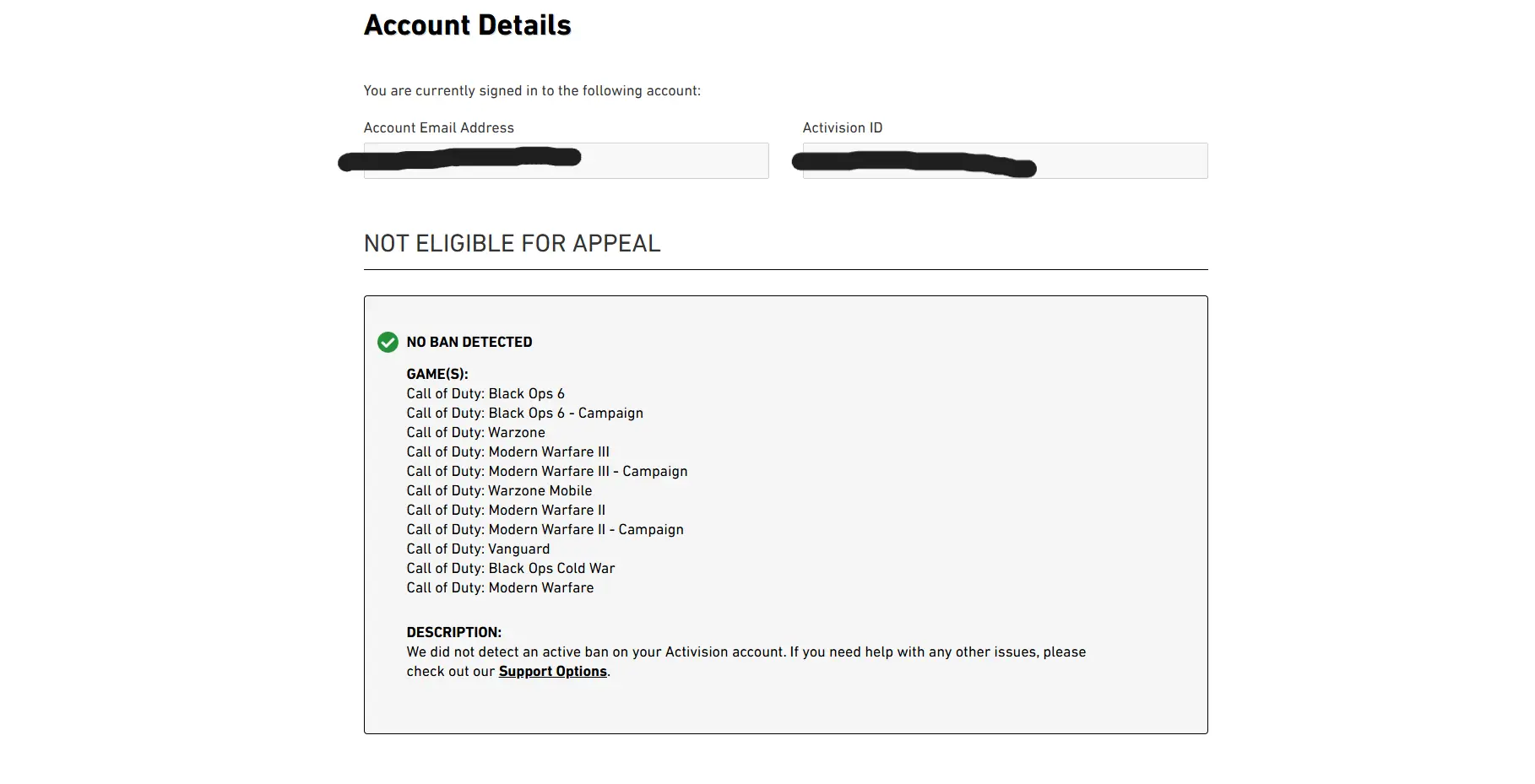
Task: Click the NOT ELIGIBLE FOR APPEAL heading
Action: tap(512, 244)
